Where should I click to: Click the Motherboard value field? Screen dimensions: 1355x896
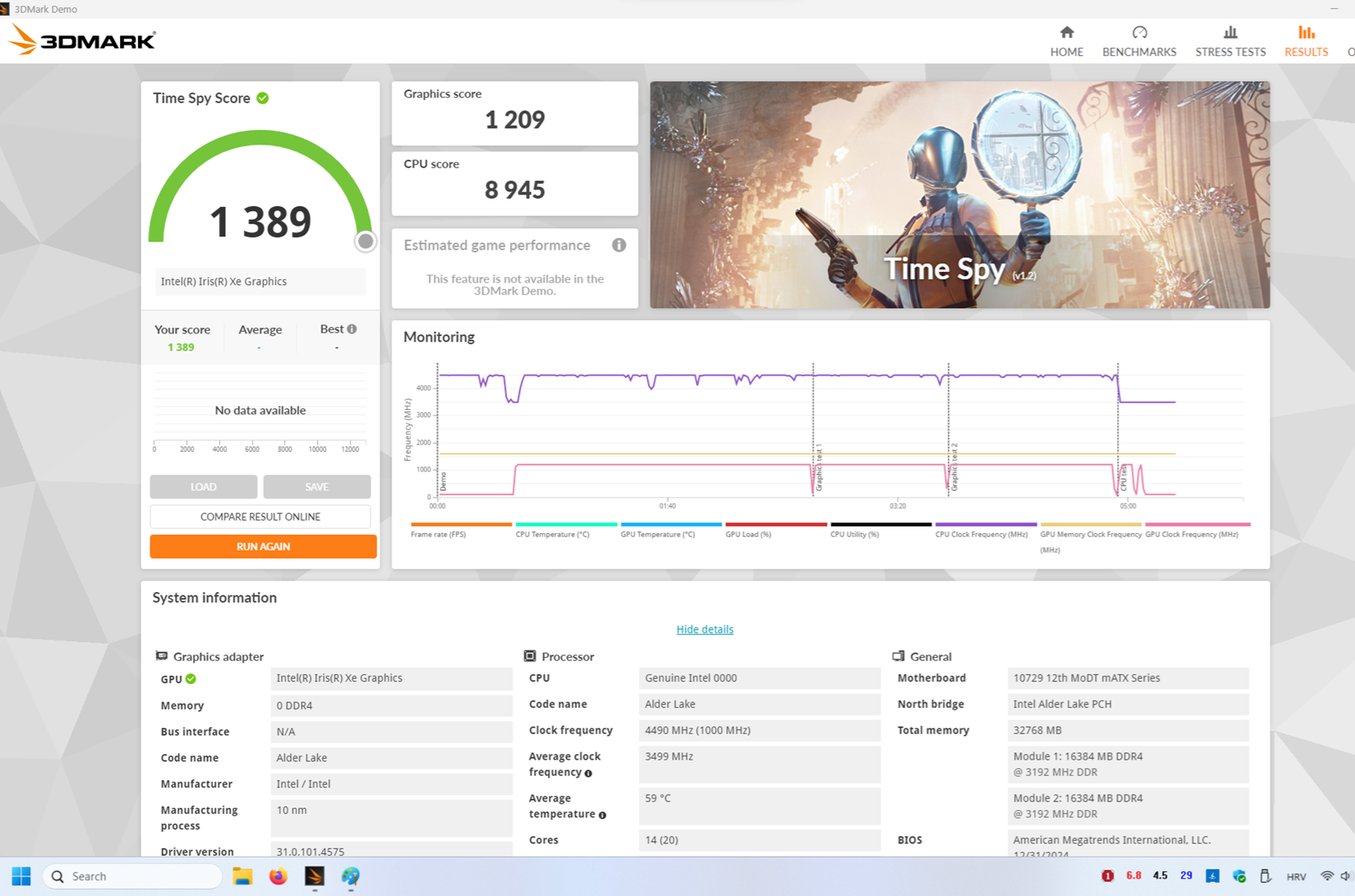point(1128,678)
